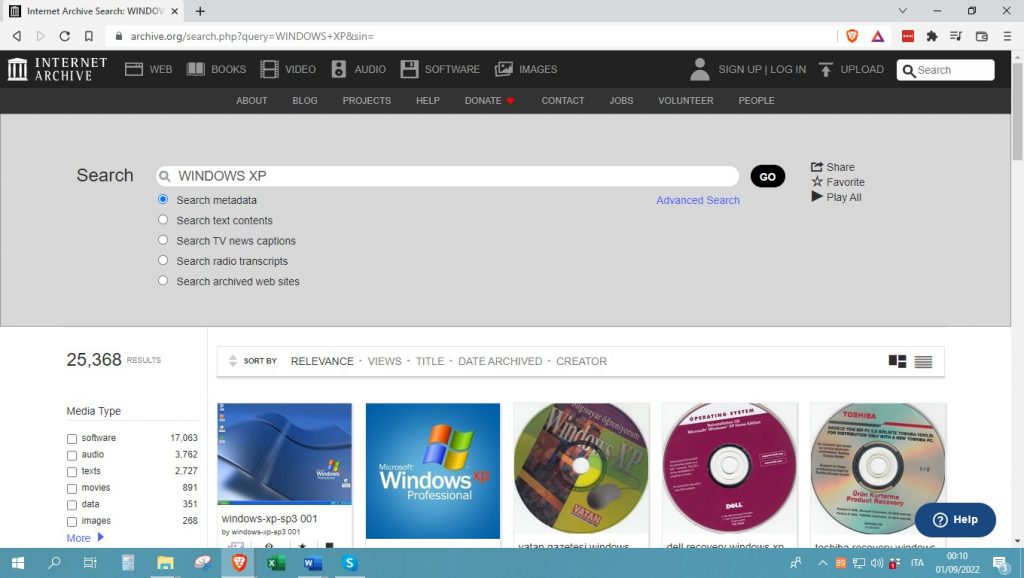Click the GO search button
Image resolution: width=1024 pixels, height=578 pixels.
point(767,175)
